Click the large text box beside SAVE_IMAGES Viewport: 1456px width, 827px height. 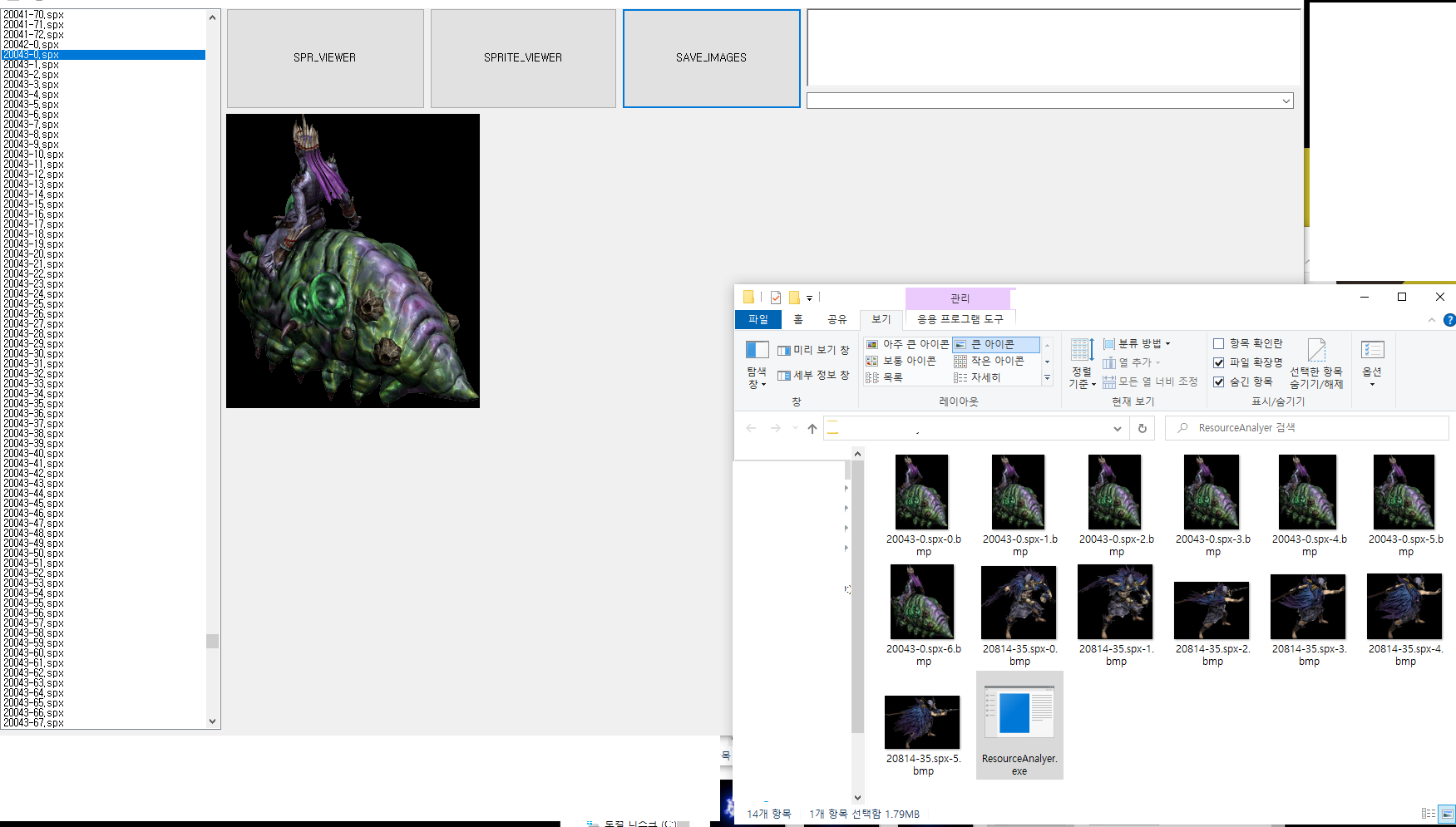pos(1054,47)
